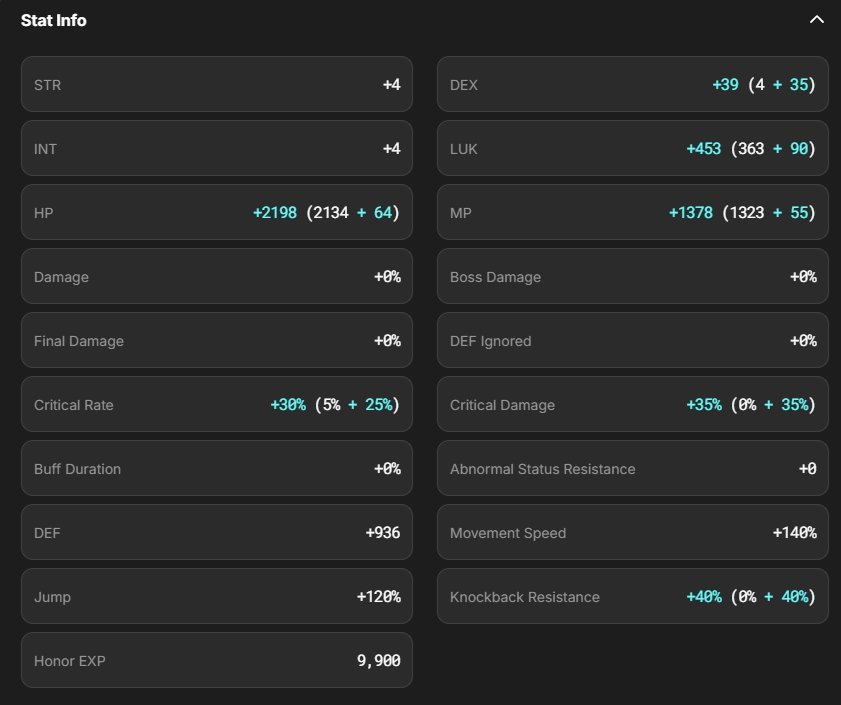841x705 pixels.
Task: Click the Movement Speed card
Action: (x=632, y=533)
